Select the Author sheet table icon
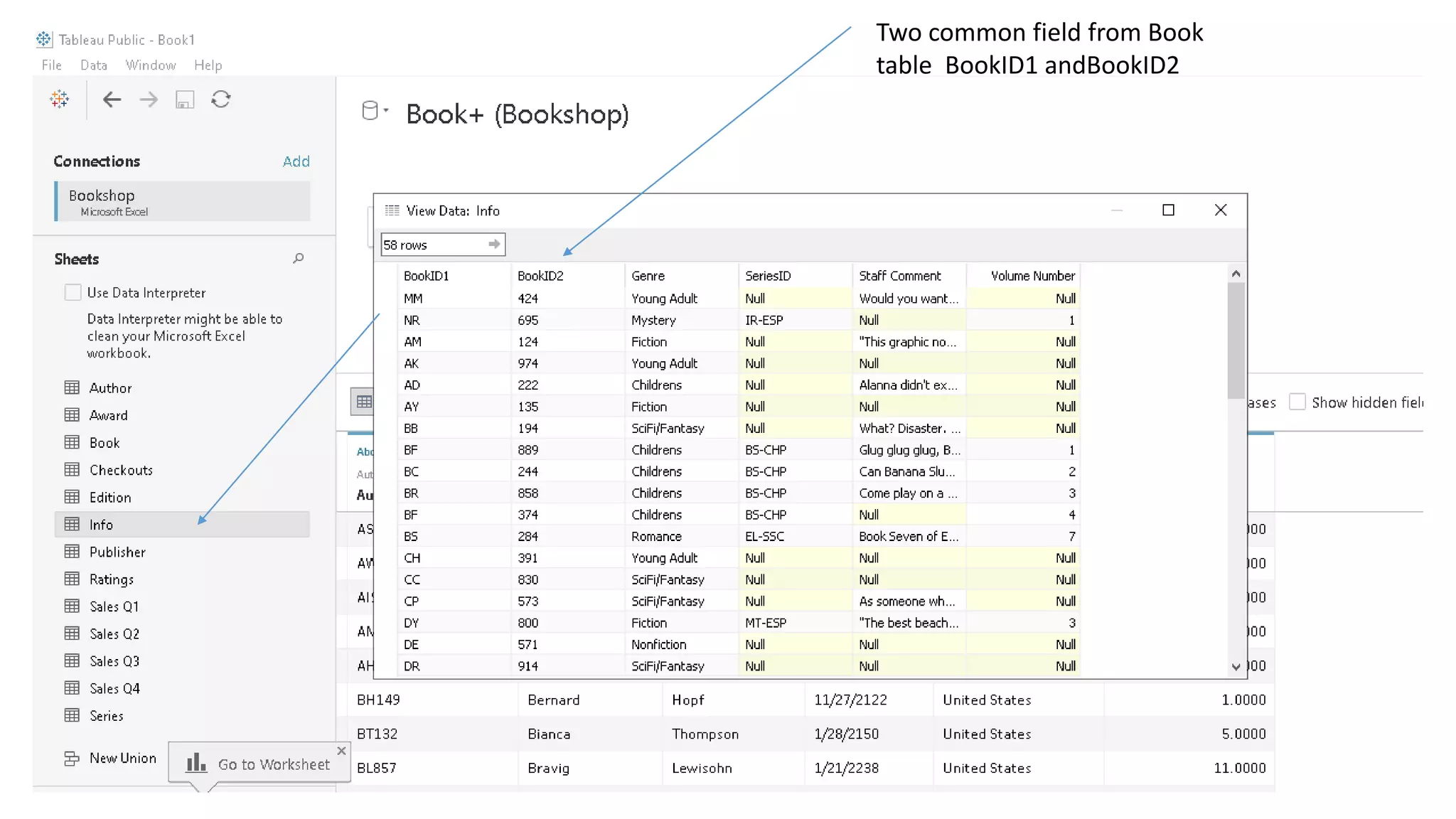Viewport: 1456px width, 819px height. pyautogui.click(x=72, y=387)
